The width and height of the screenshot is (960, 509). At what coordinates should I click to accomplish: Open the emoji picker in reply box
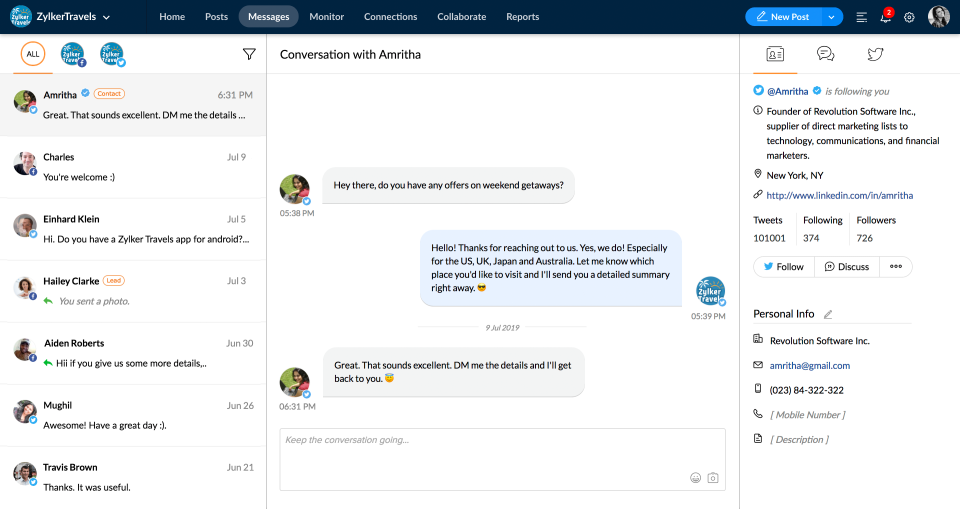(x=696, y=478)
